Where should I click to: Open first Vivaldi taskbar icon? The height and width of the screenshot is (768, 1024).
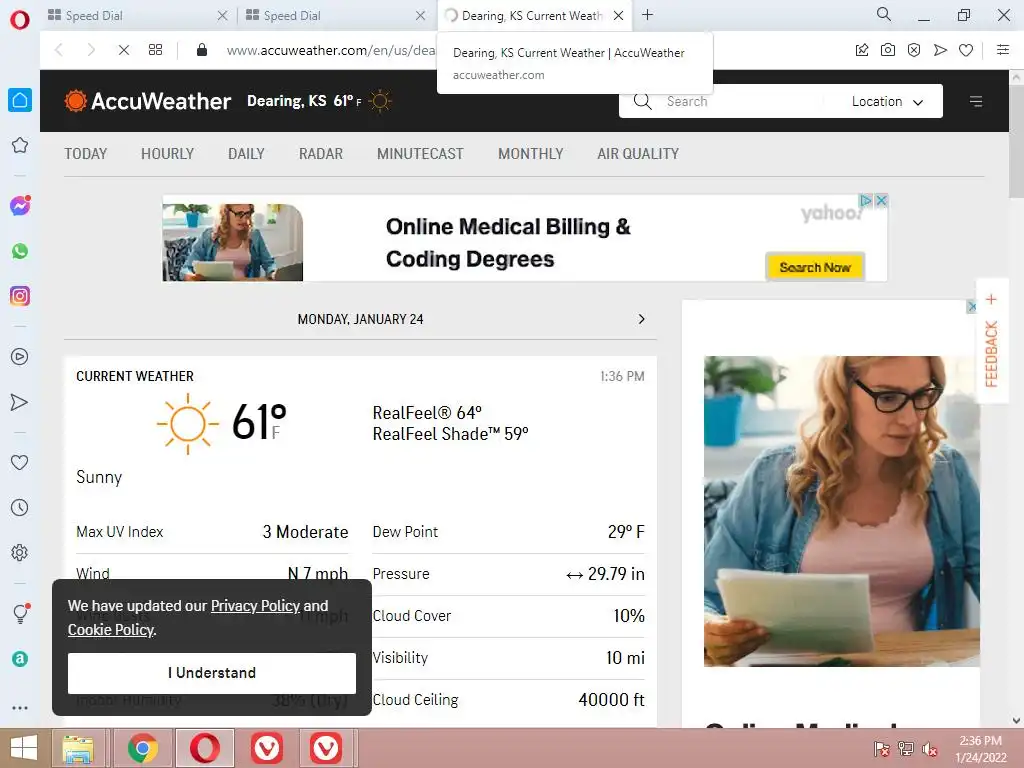(x=266, y=748)
